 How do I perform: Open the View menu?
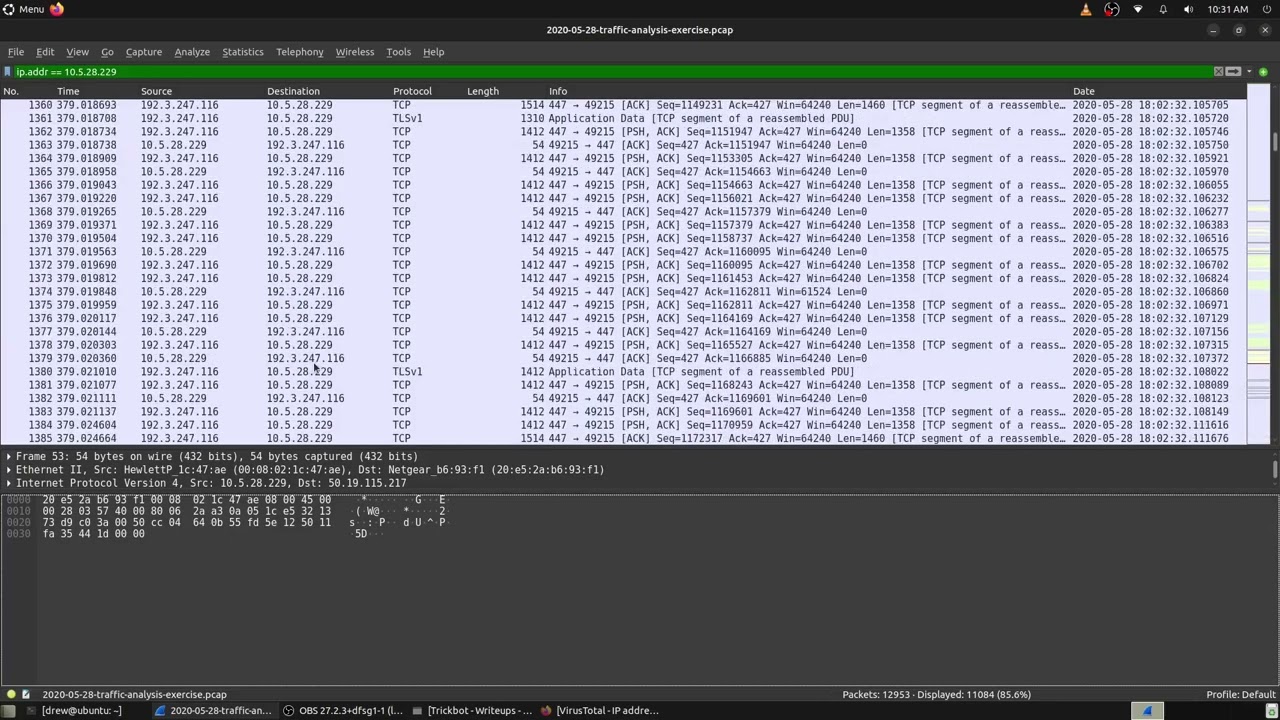[77, 52]
